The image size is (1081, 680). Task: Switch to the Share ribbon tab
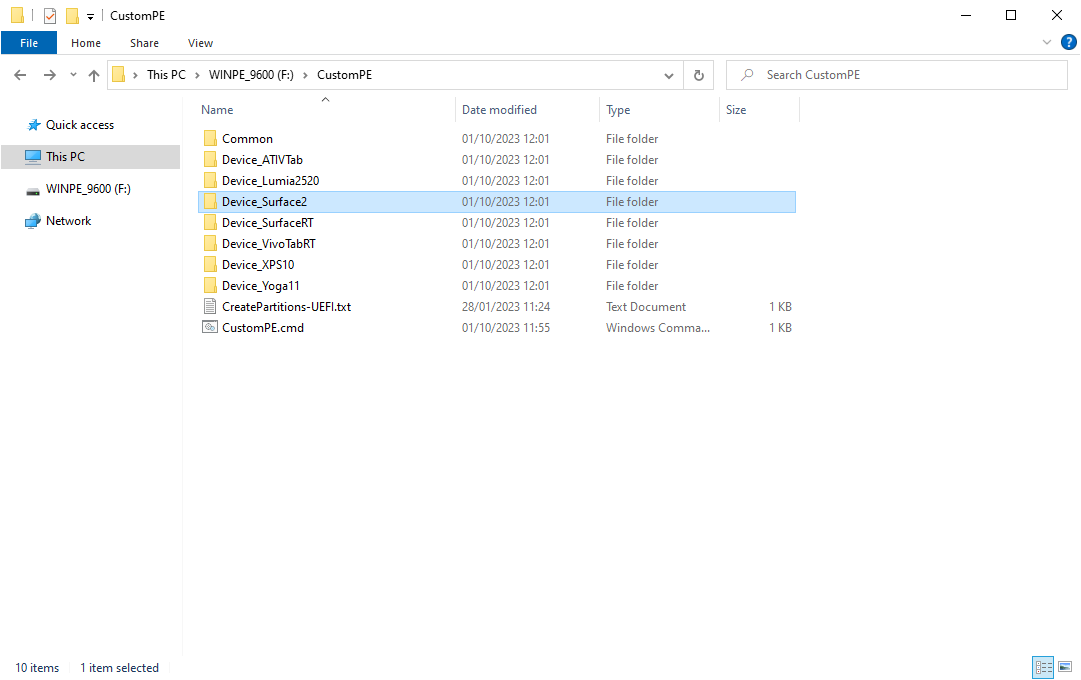point(144,43)
